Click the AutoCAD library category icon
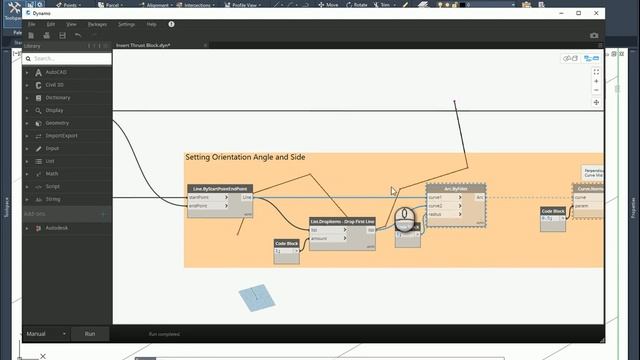The height and width of the screenshot is (360, 640). point(38,72)
